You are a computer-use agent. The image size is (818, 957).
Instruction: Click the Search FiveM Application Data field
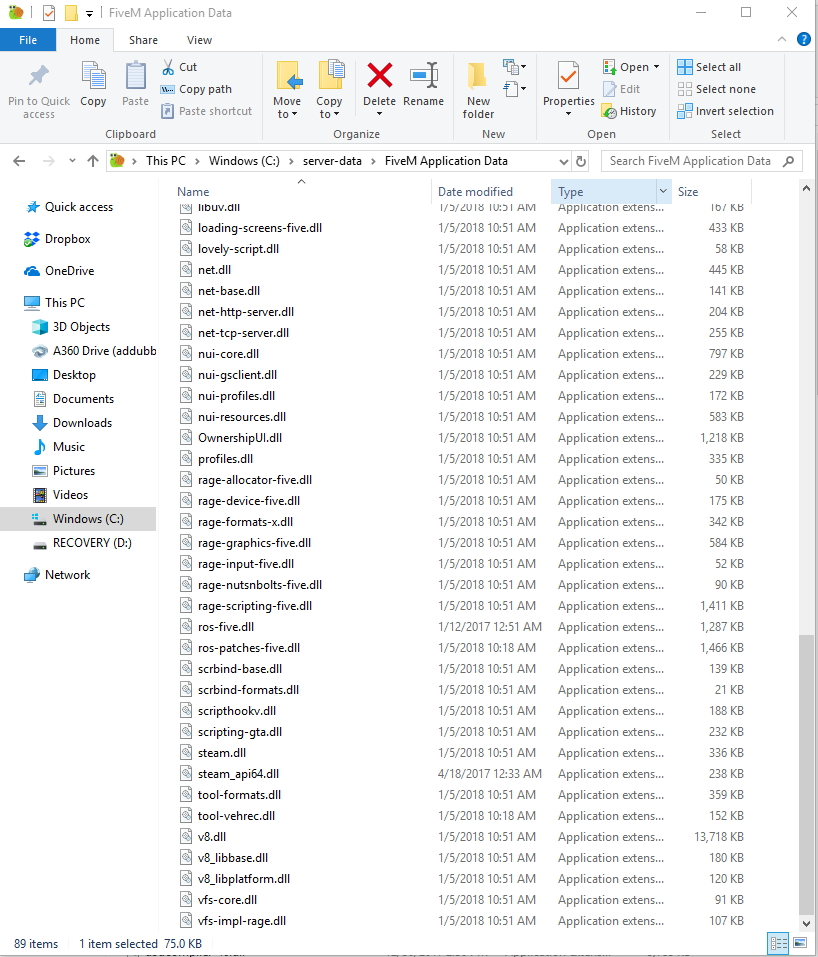click(701, 161)
